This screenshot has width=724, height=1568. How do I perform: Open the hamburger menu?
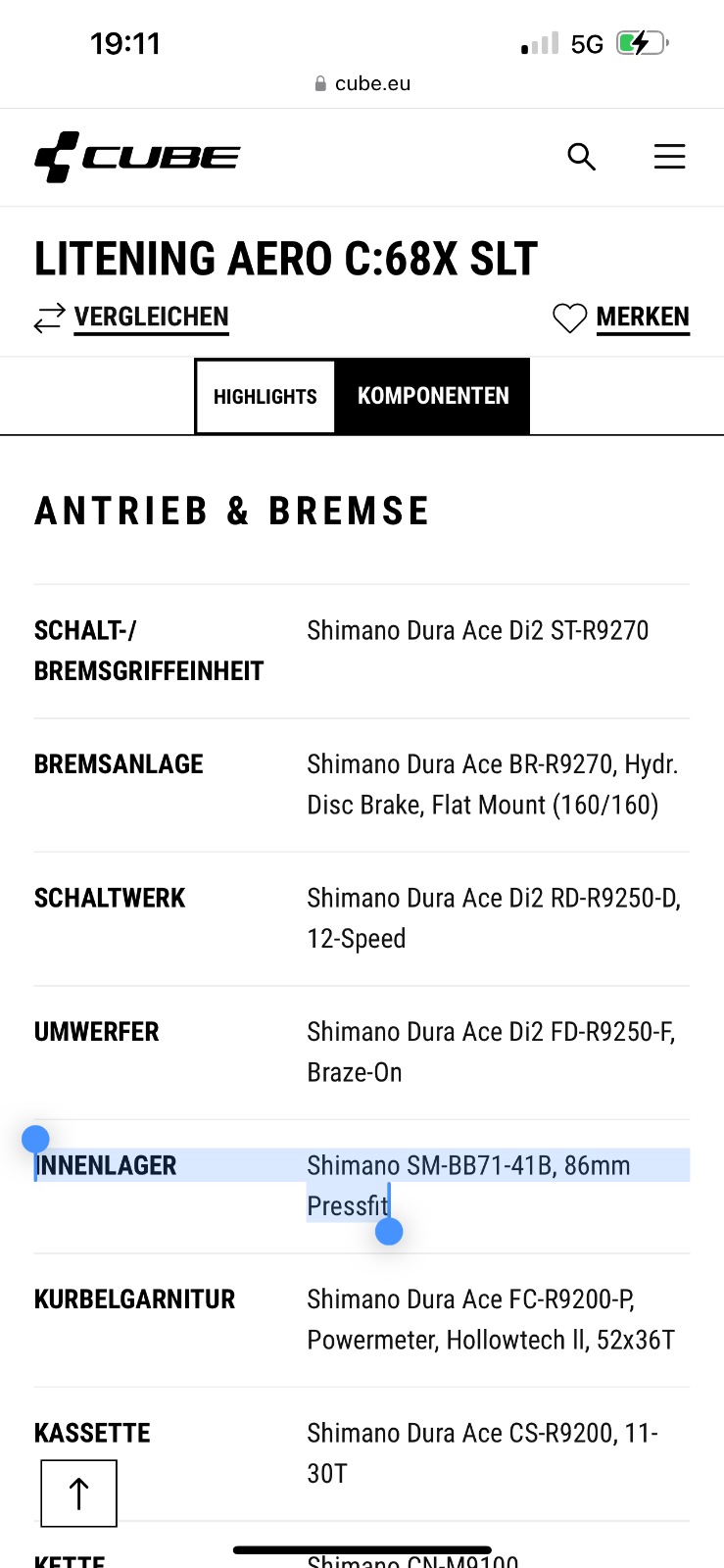[x=669, y=157]
